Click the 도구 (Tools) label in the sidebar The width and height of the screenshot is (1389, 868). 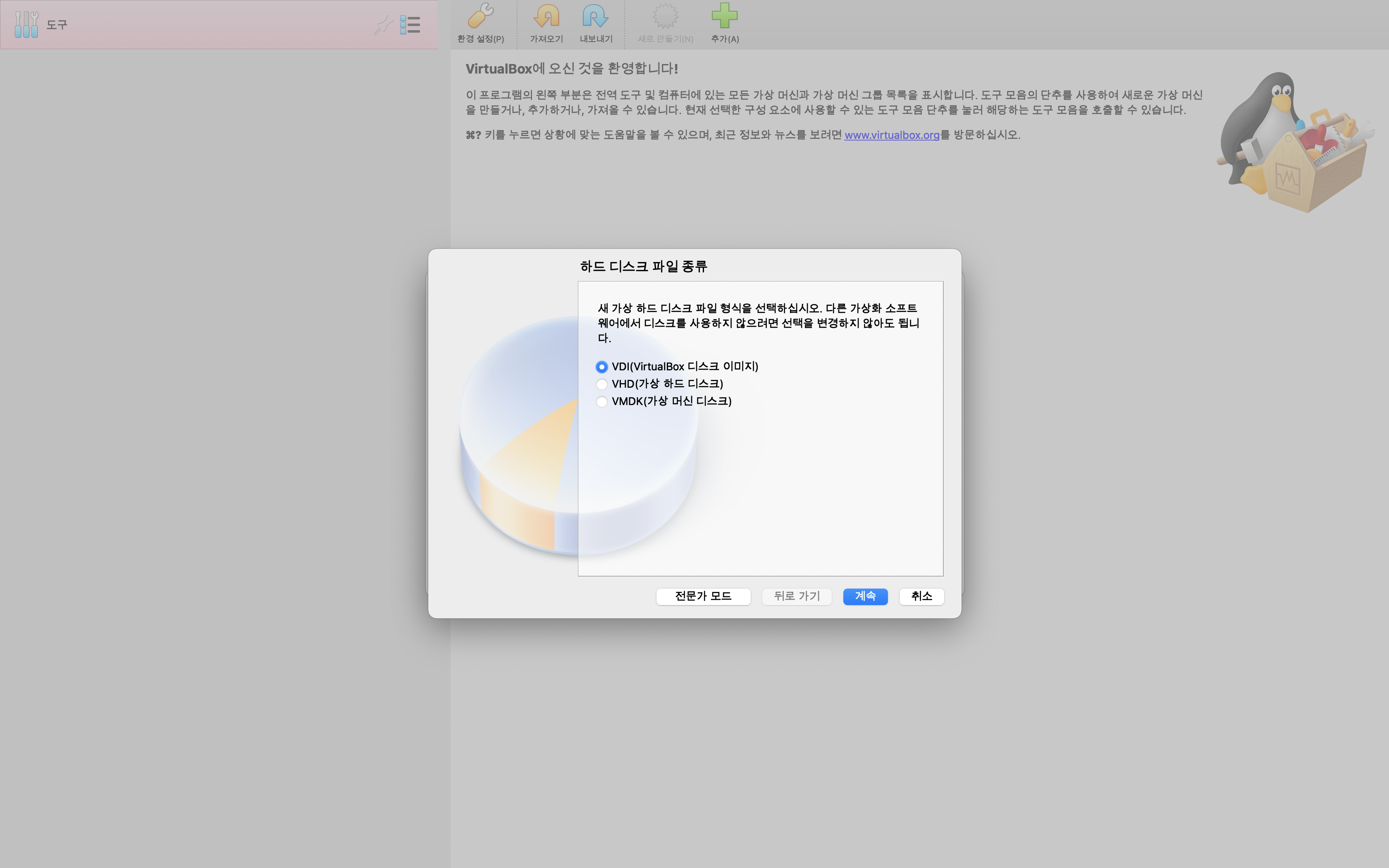57,25
